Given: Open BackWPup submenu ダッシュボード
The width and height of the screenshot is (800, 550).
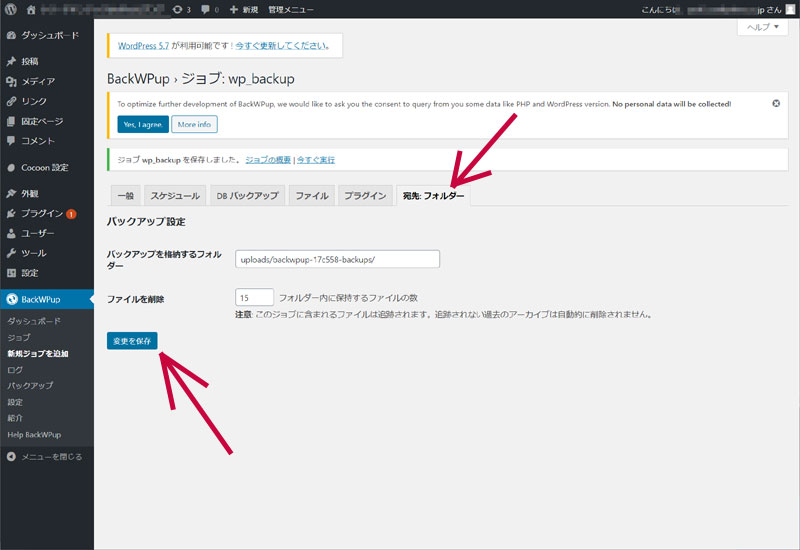Looking at the screenshot, I should [34, 321].
